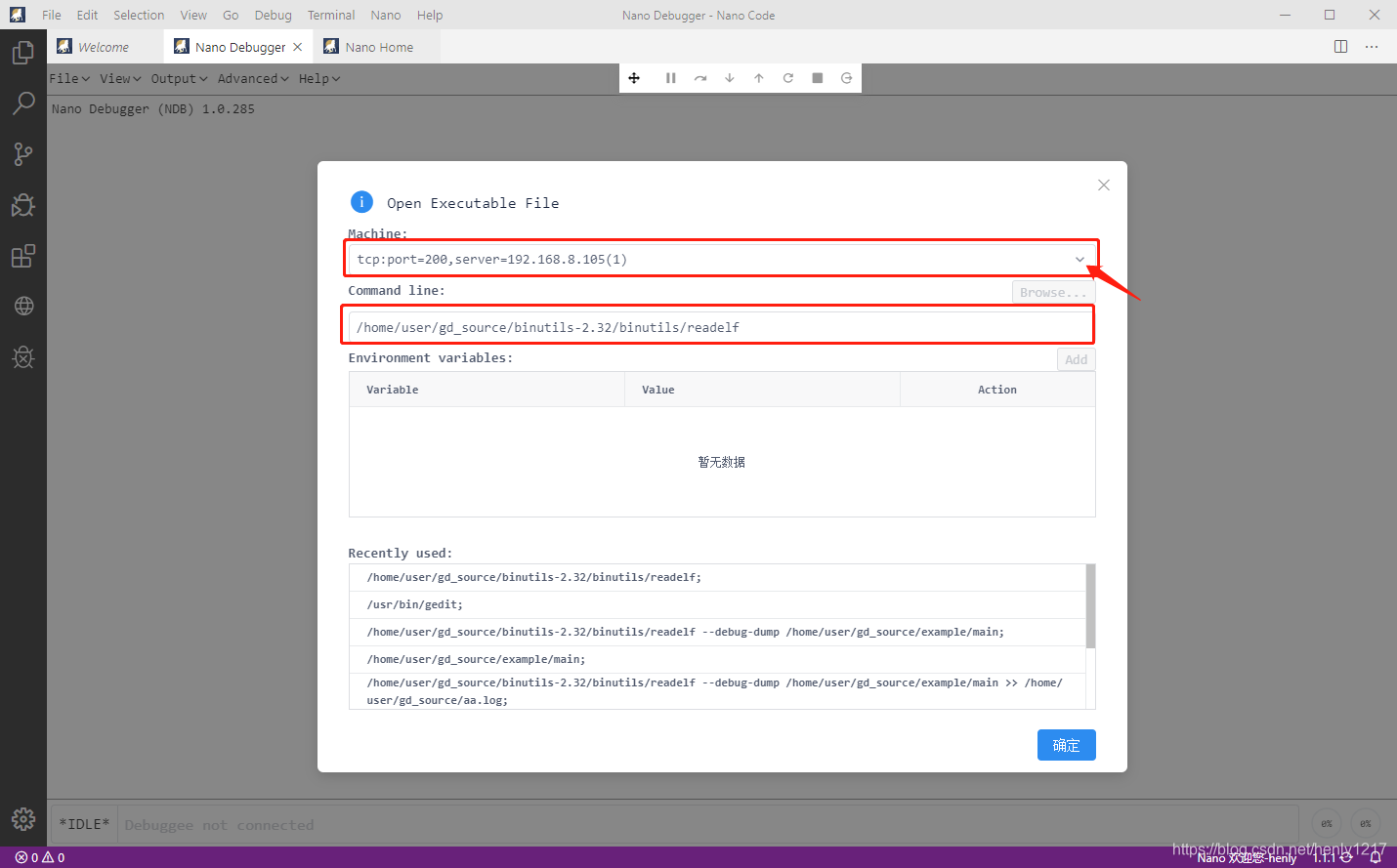Image resolution: width=1397 pixels, height=868 pixels.
Task: Click the Action column header
Action: click(x=997, y=390)
